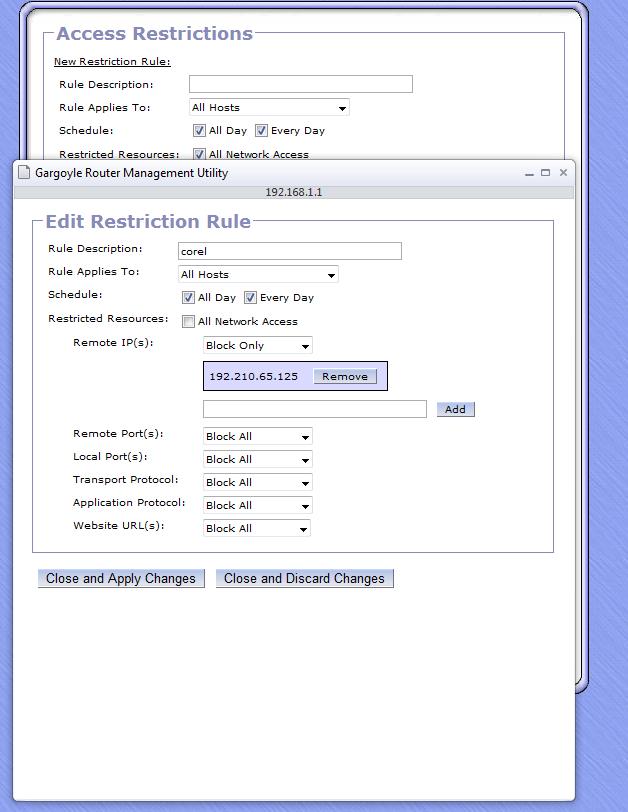Image resolution: width=628 pixels, height=812 pixels.
Task: Click Rule Description field in background Access Restrictions
Action: pyautogui.click(x=301, y=84)
